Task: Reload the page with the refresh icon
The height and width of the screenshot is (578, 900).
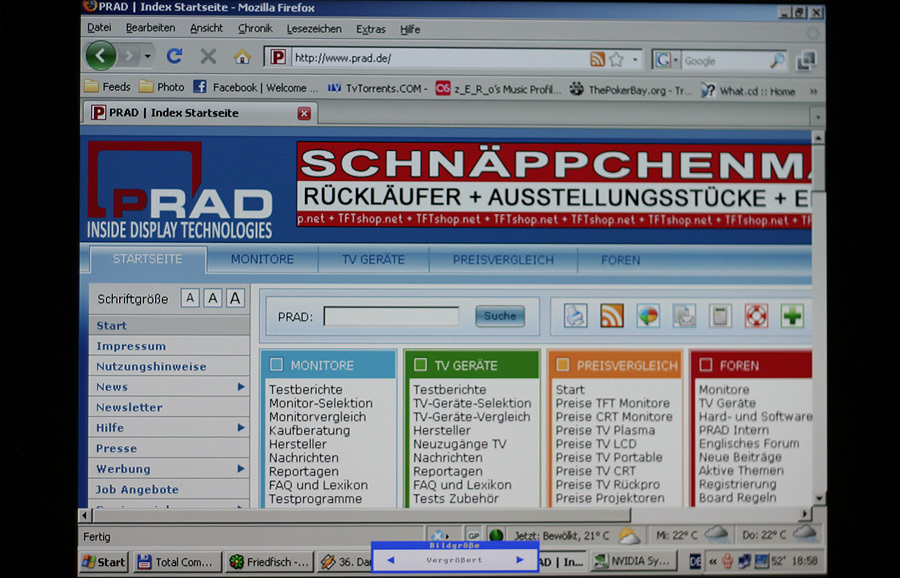Action: tap(174, 56)
